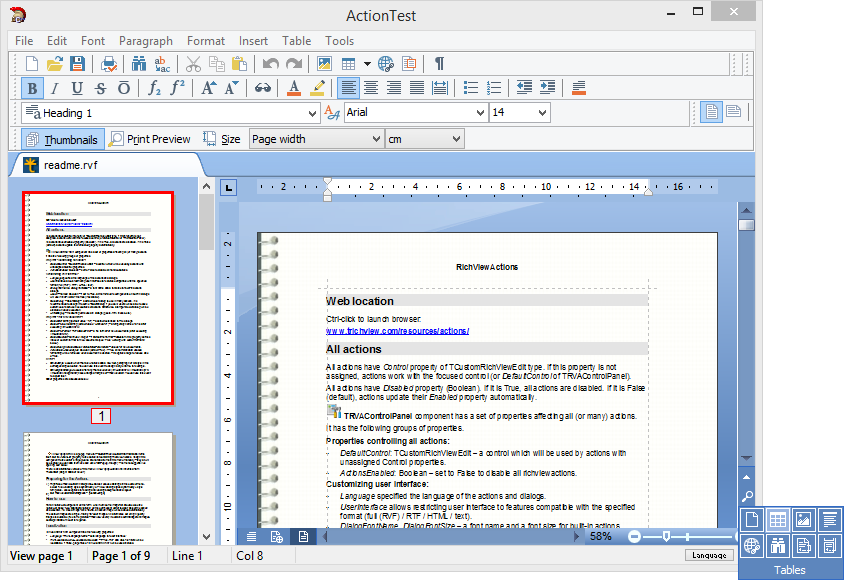Image resolution: width=844 pixels, height=580 pixels.
Task: Click the insert table icon in Tables palette
Action: pyautogui.click(x=777, y=519)
